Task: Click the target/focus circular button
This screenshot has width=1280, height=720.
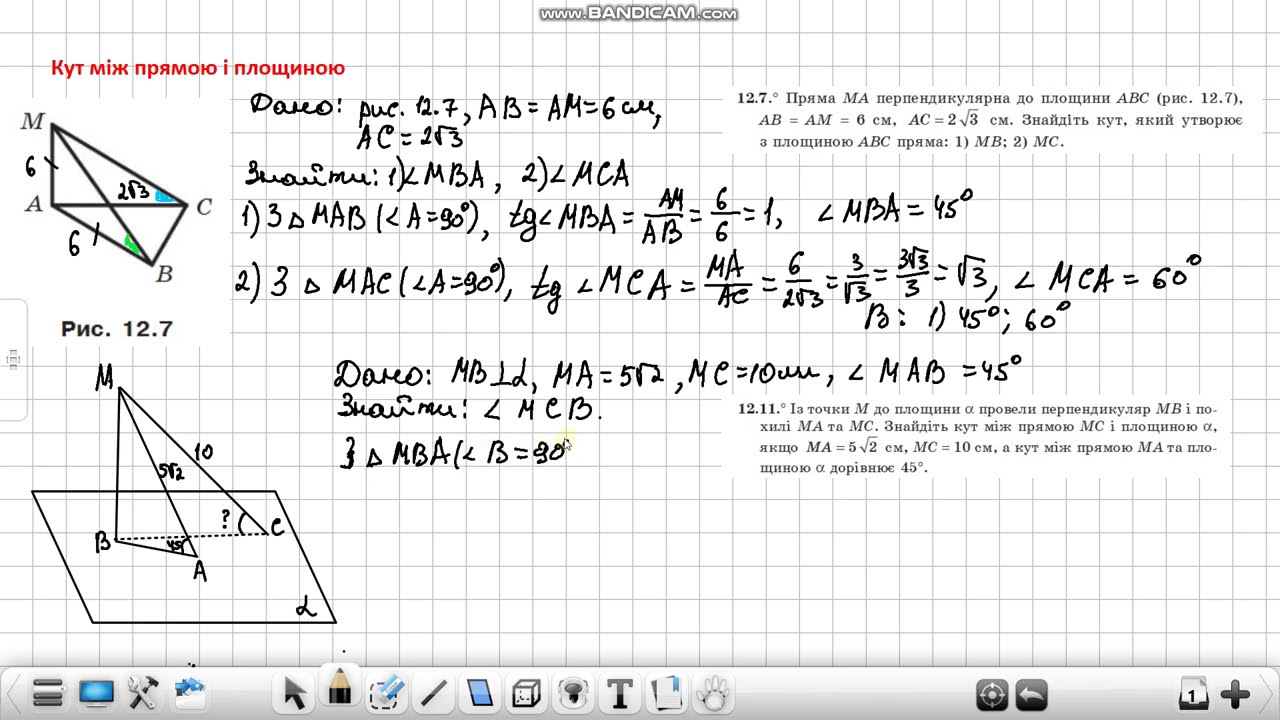Action: coord(992,693)
